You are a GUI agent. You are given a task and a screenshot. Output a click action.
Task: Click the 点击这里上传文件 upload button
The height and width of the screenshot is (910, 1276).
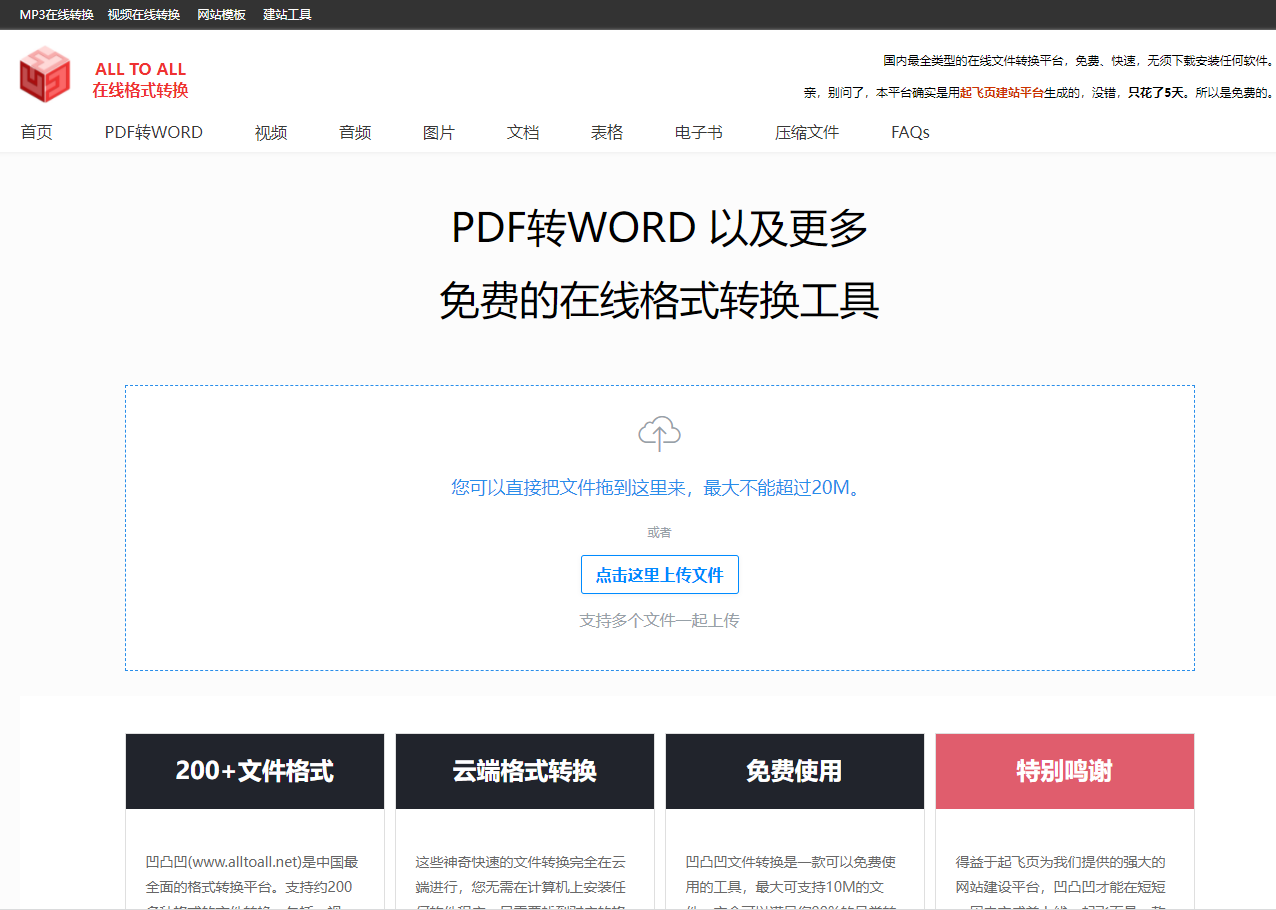(x=660, y=575)
